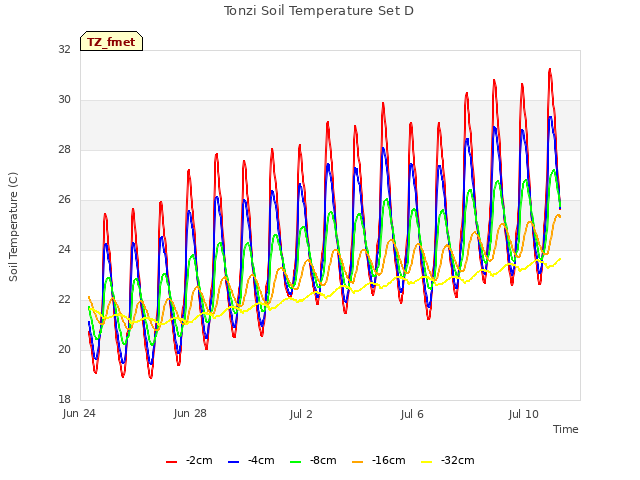
Task: Click the red -2cm legend swatch
Action: pyautogui.click(x=171, y=462)
